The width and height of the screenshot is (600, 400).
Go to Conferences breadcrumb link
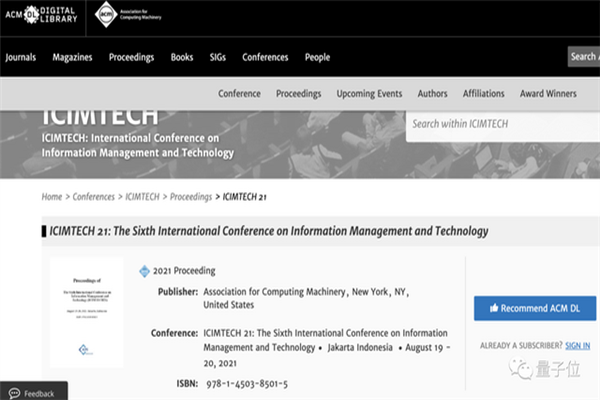(93, 197)
